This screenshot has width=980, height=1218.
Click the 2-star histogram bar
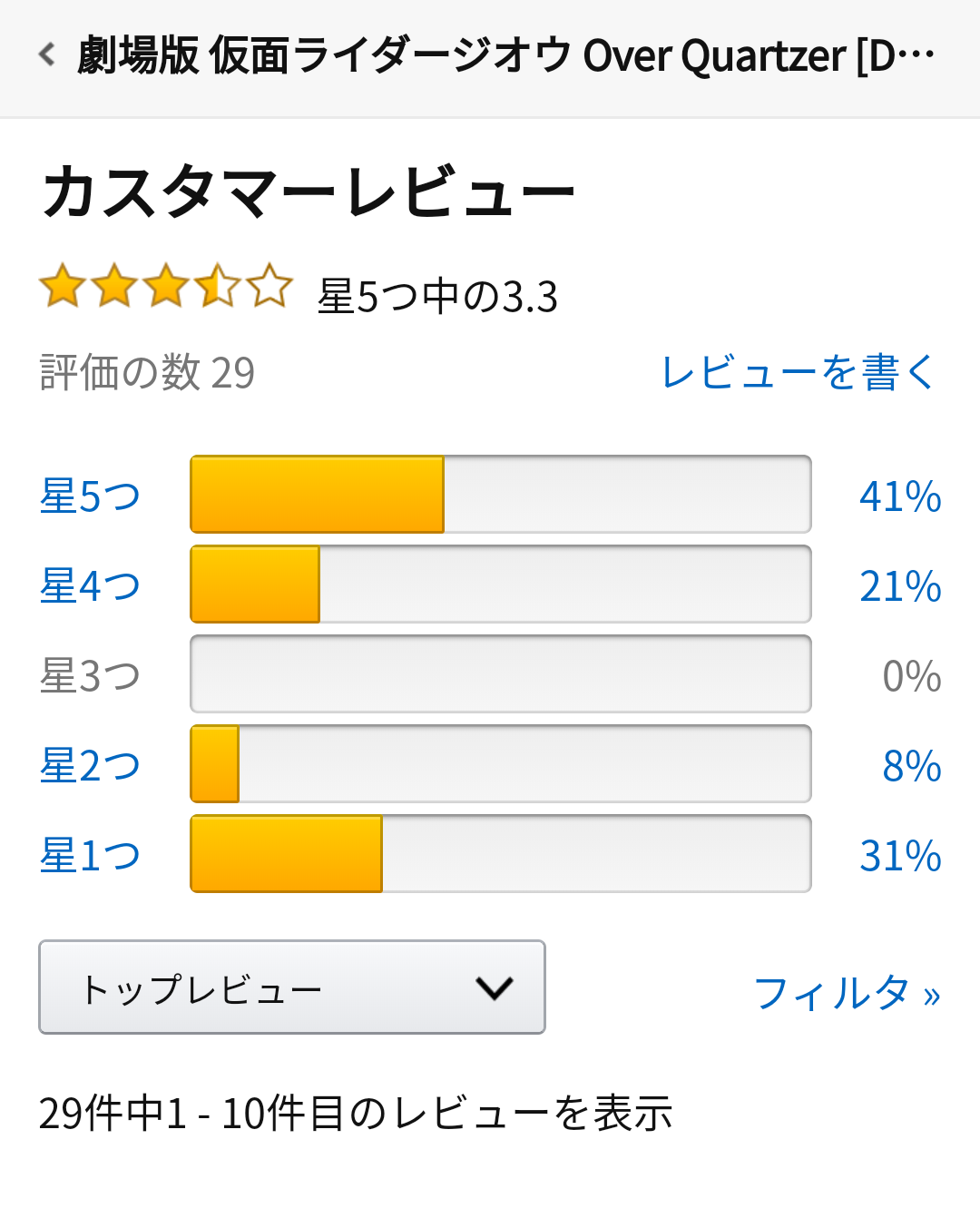[500, 764]
